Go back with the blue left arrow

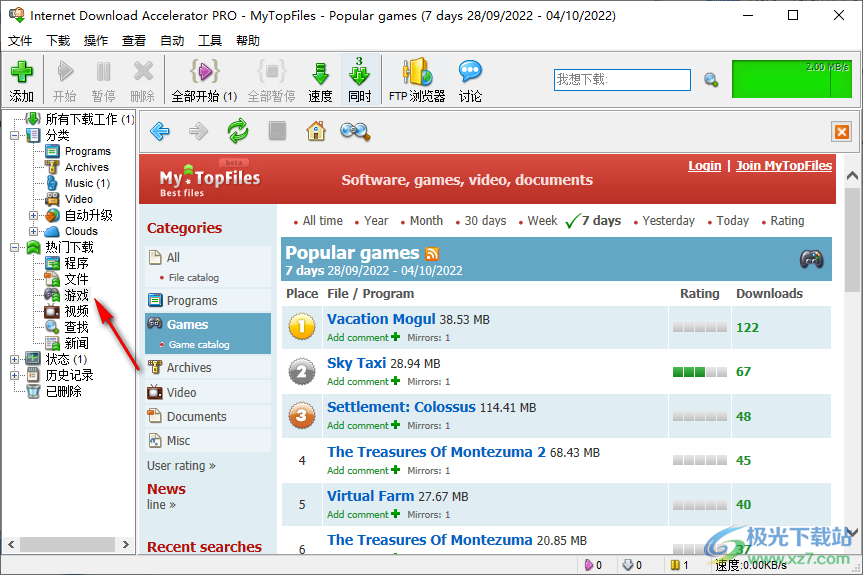(x=160, y=131)
